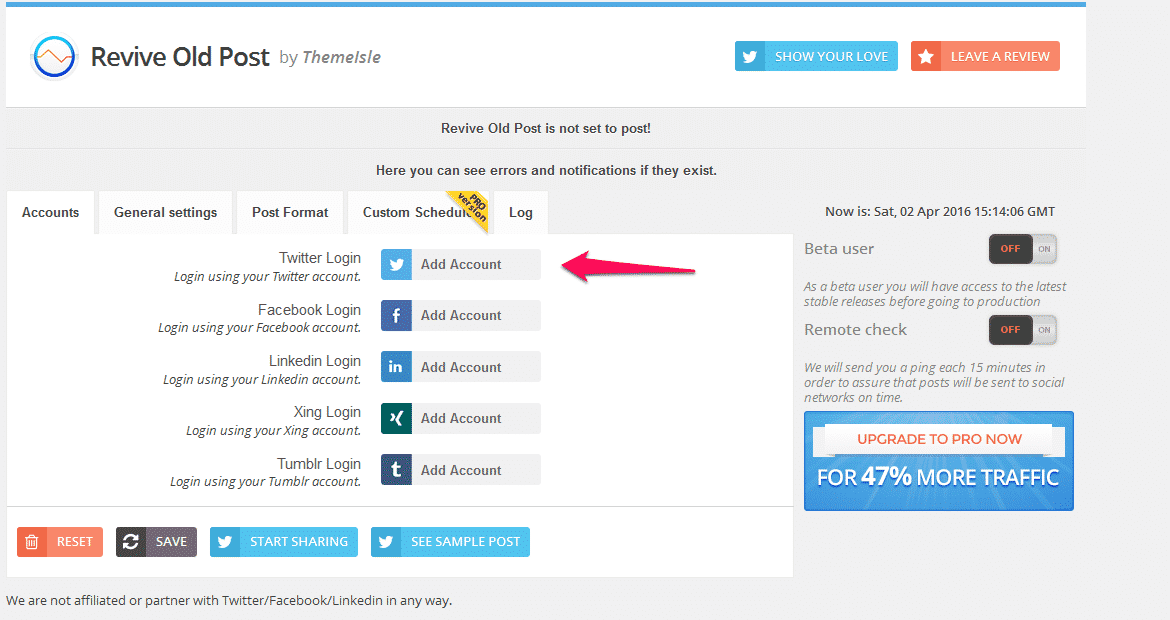Click the Tumblr icon beside Tumblr Login
Screen dimensions: 1170x620
click(x=396, y=470)
